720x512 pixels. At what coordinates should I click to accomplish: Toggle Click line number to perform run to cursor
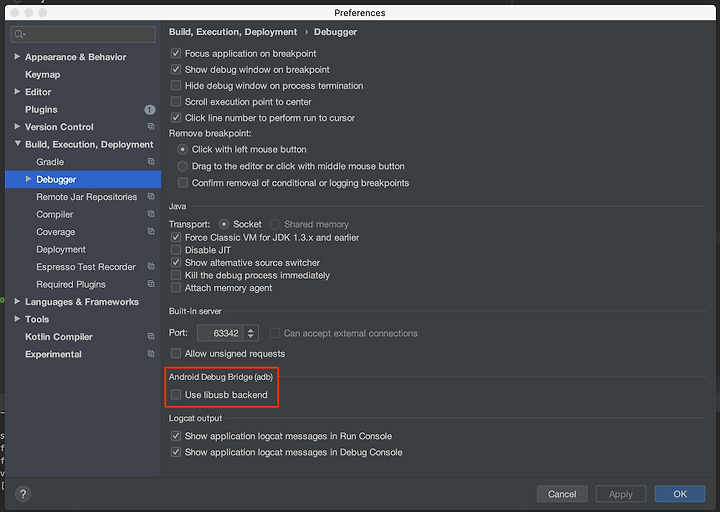pos(176,118)
